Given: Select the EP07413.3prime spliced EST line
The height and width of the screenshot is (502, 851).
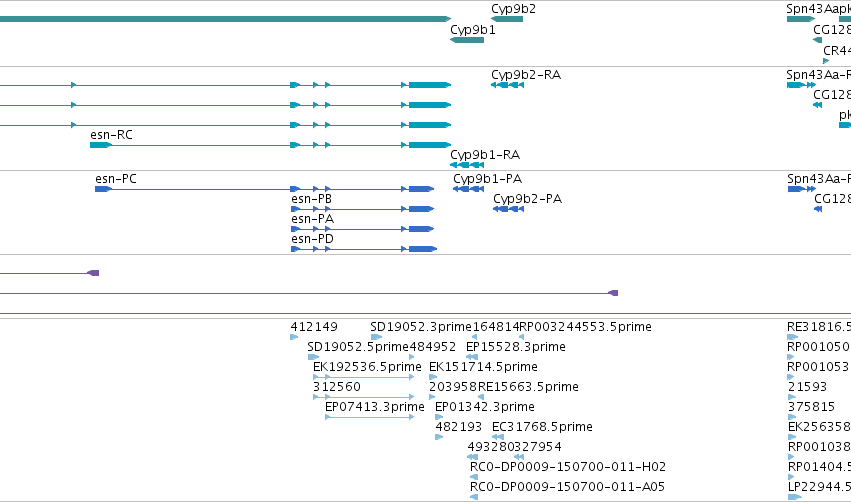Looking at the screenshot, I should point(370,417).
